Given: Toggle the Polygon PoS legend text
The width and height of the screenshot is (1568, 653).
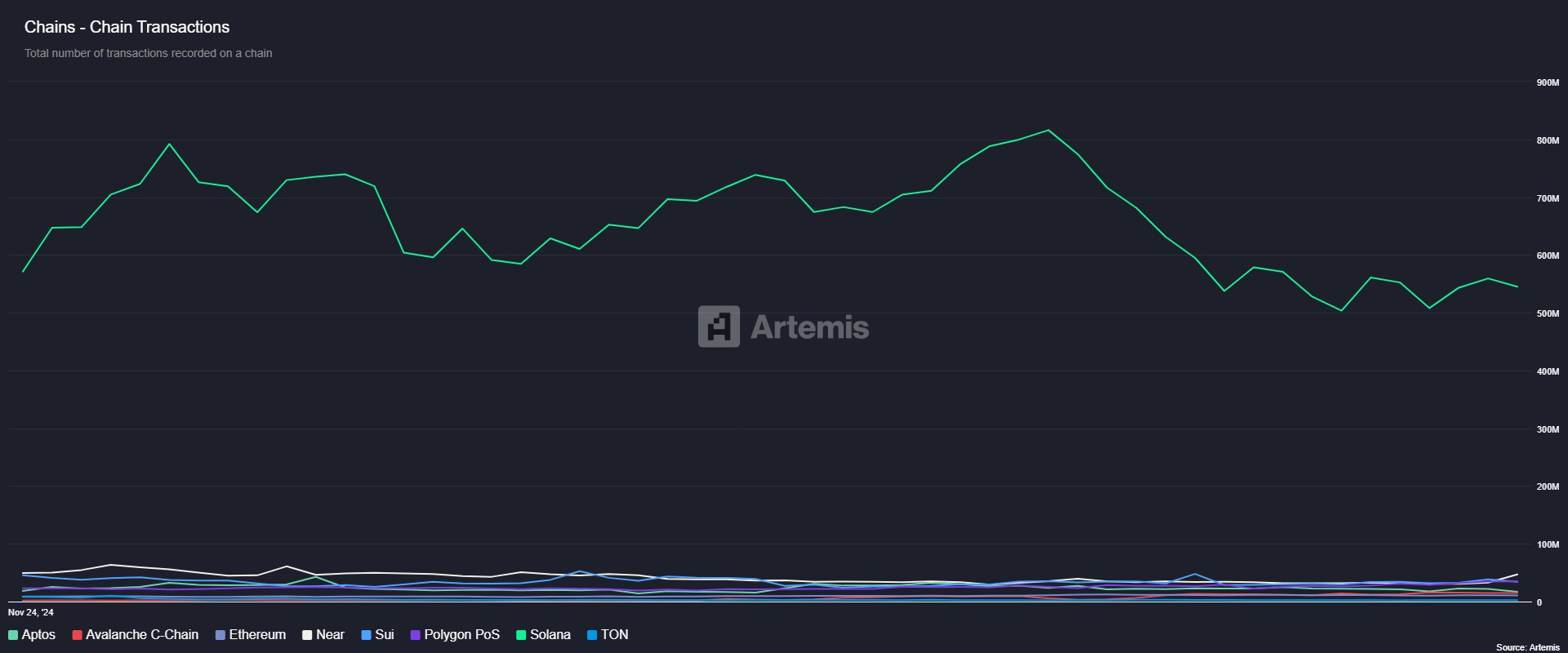Looking at the screenshot, I should [x=461, y=635].
